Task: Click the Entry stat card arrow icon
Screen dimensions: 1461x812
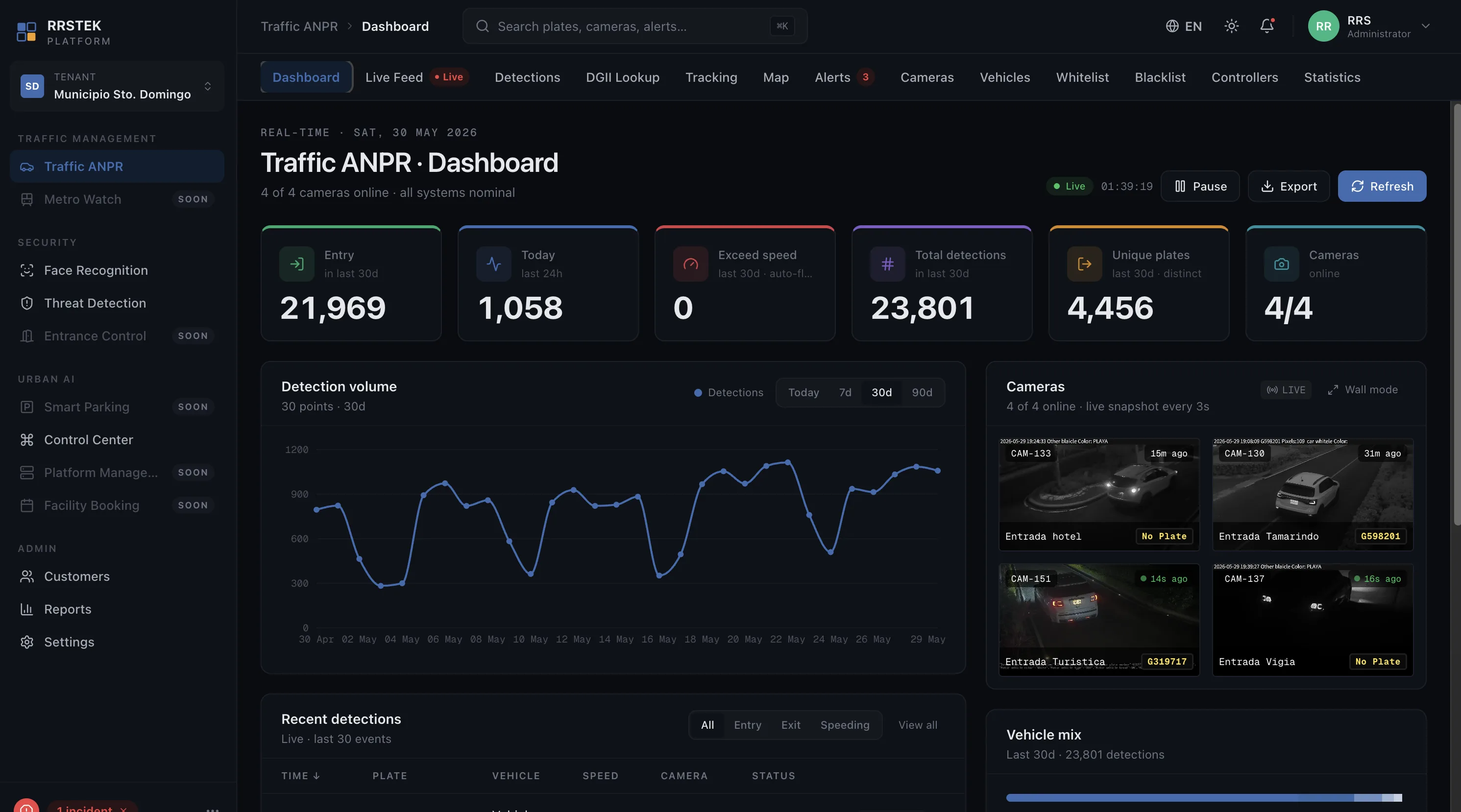Action: point(296,263)
